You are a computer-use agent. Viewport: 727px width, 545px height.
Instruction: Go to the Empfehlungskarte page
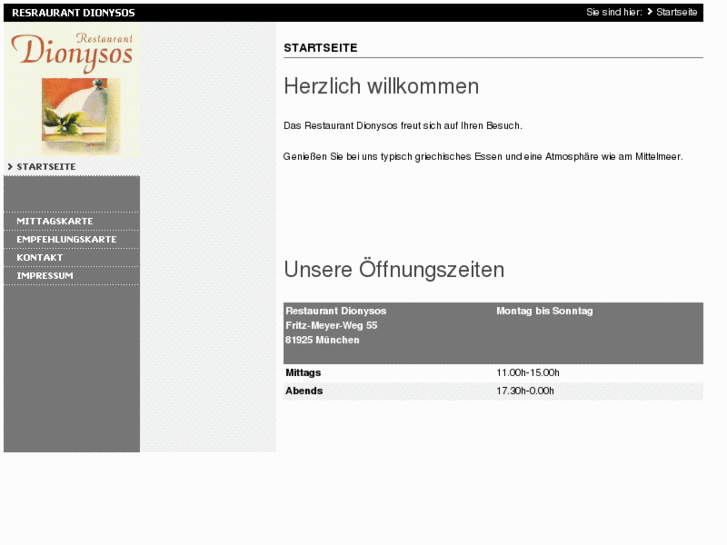click(x=66, y=239)
